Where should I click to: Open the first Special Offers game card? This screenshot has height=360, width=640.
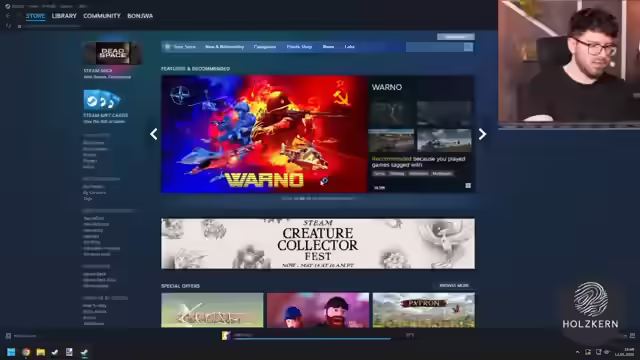pyautogui.click(x=212, y=310)
